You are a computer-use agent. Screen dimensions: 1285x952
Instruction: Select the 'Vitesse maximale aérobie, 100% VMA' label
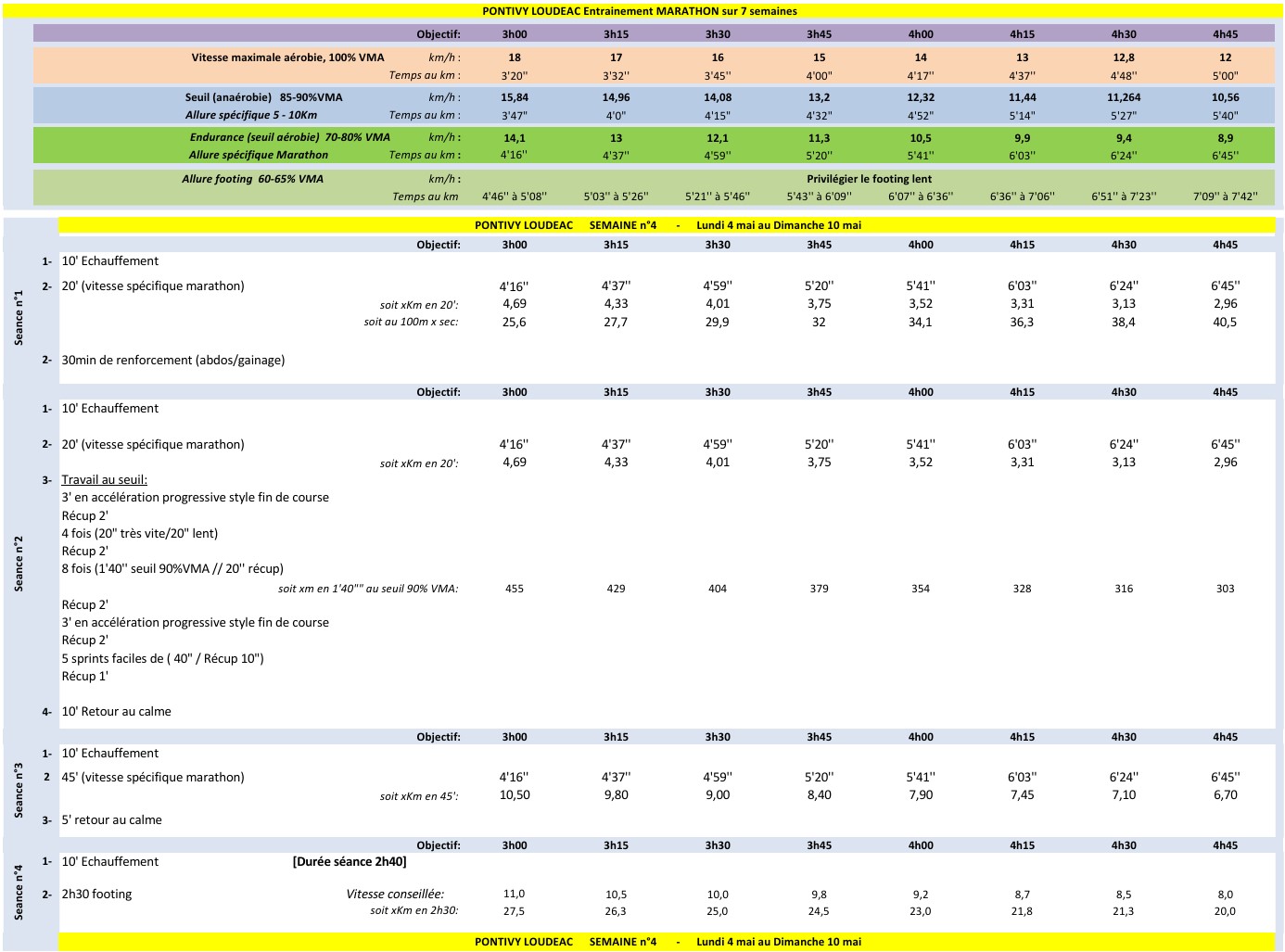(287, 57)
